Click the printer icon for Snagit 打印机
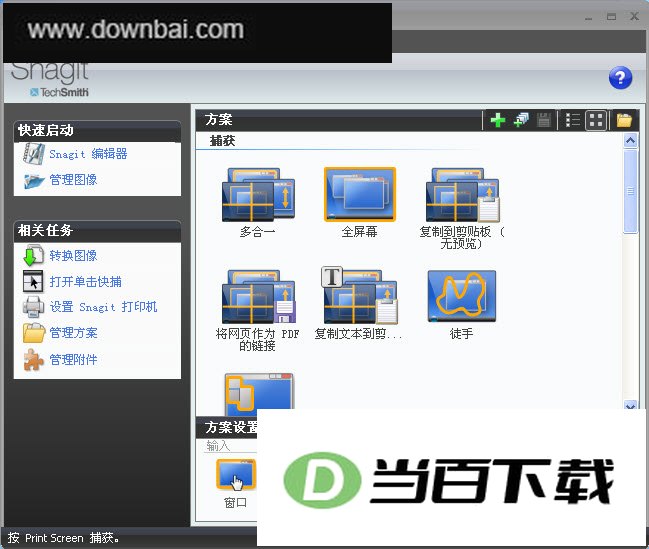The width and height of the screenshot is (649, 549). [x=33, y=307]
